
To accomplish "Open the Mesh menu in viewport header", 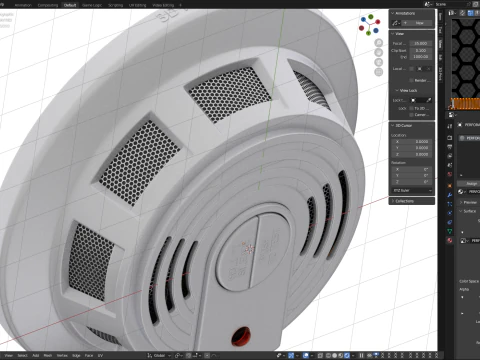I will pos(48,355).
